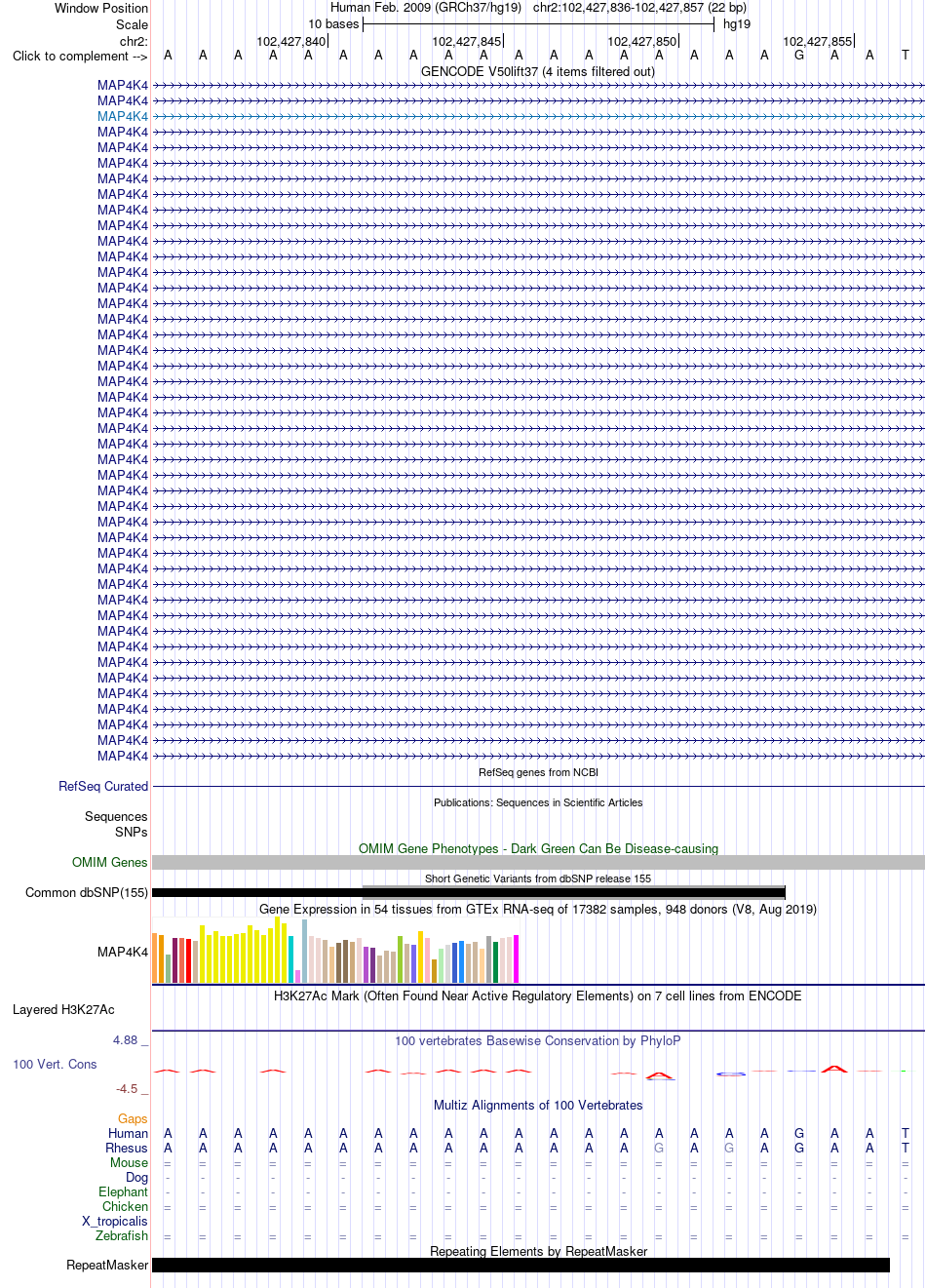Click the hg19 label next to scale bar
This screenshot has width=926, height=1288.
tap(737, 24)
